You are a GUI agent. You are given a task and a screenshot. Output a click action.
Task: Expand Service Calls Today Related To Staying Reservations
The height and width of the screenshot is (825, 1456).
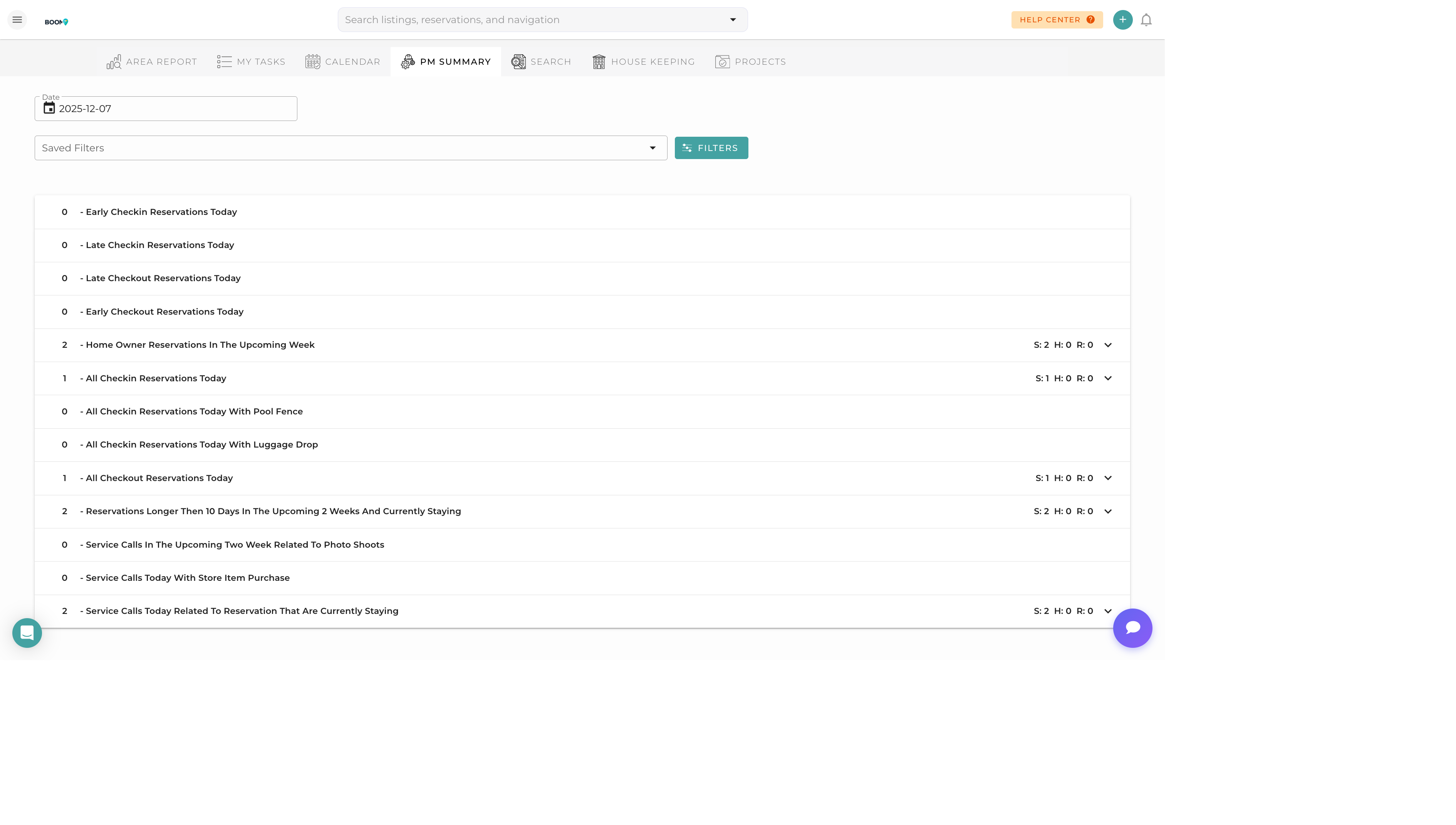(x=1108, y=611)
